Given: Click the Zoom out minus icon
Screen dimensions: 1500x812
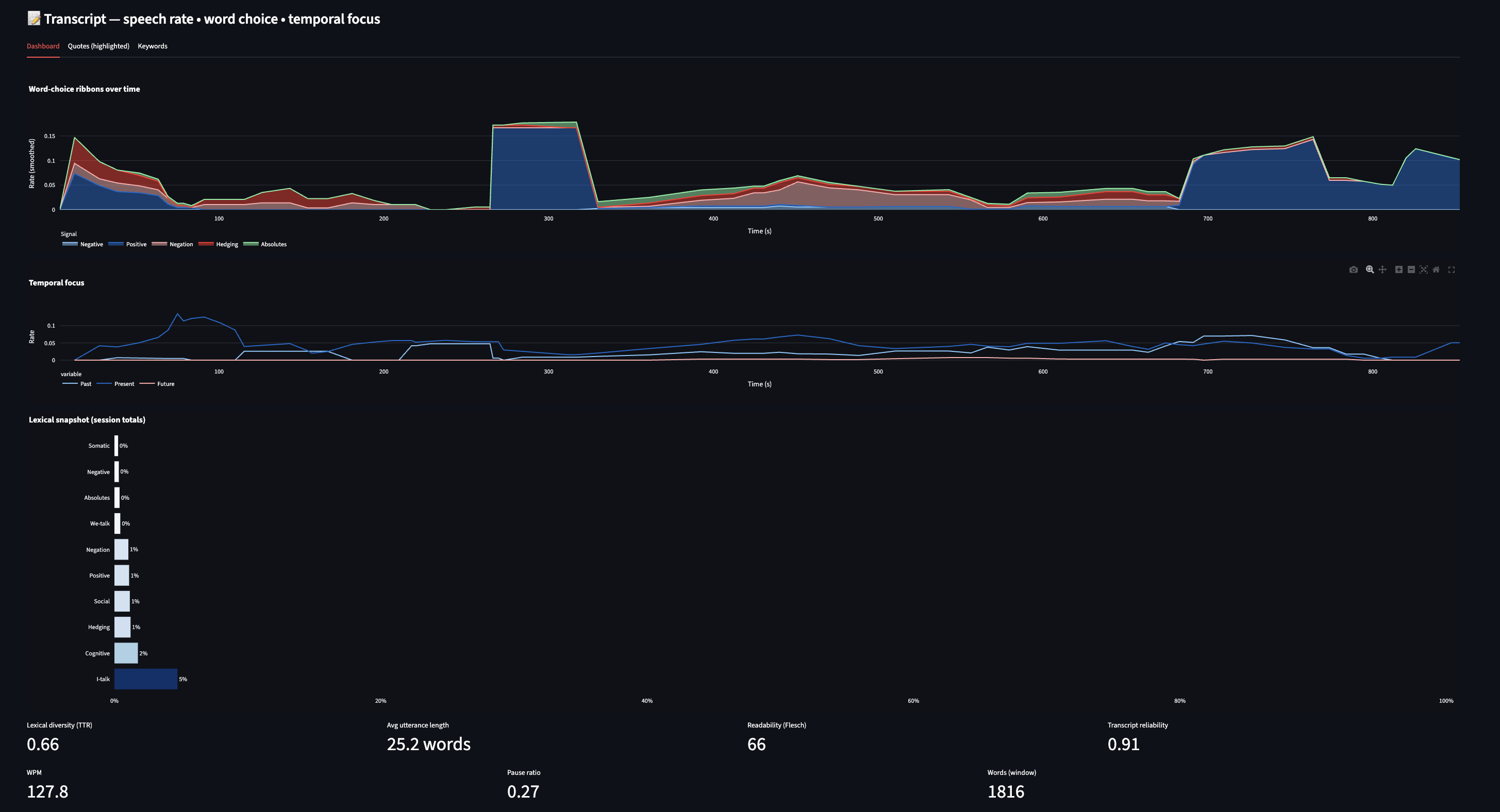Looking at the screenshot, I should point(1411,269).
